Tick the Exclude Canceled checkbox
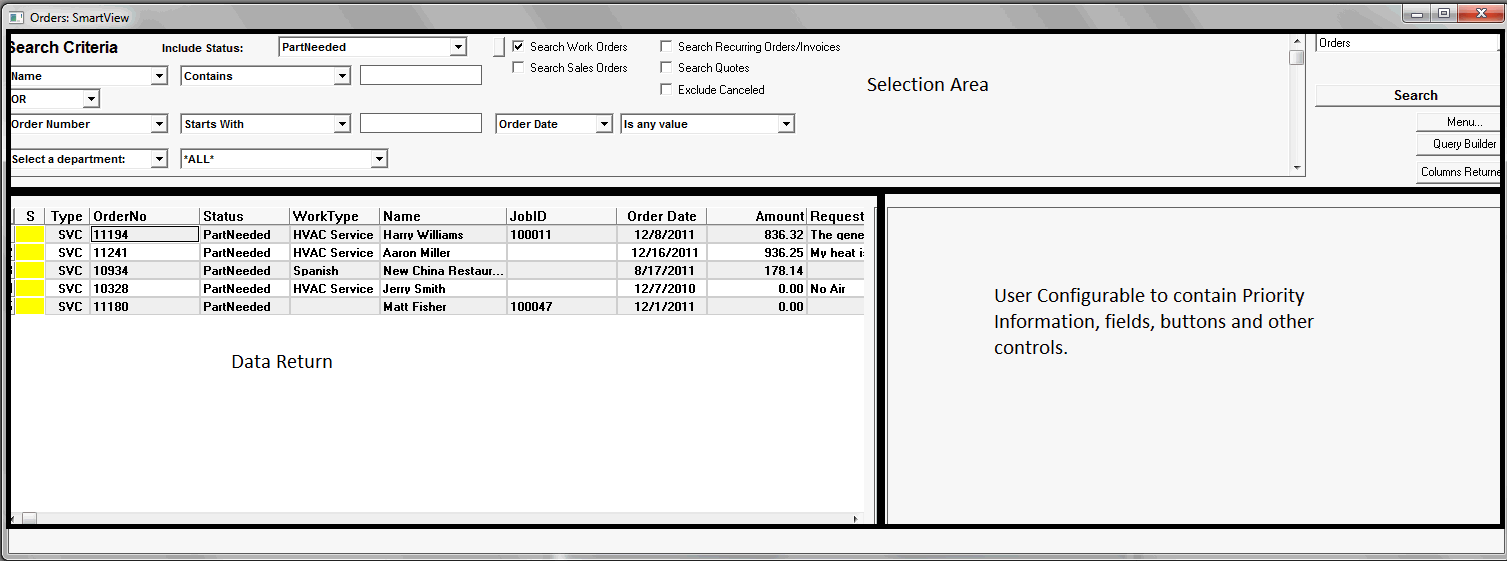This screenshot has height=561, width=1507. 666,90
